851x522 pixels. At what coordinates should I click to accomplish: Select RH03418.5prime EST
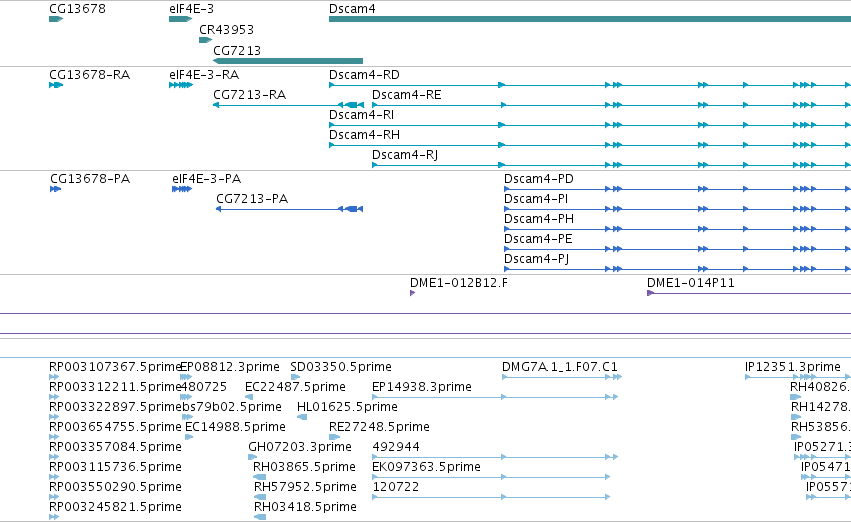point(305,507)
